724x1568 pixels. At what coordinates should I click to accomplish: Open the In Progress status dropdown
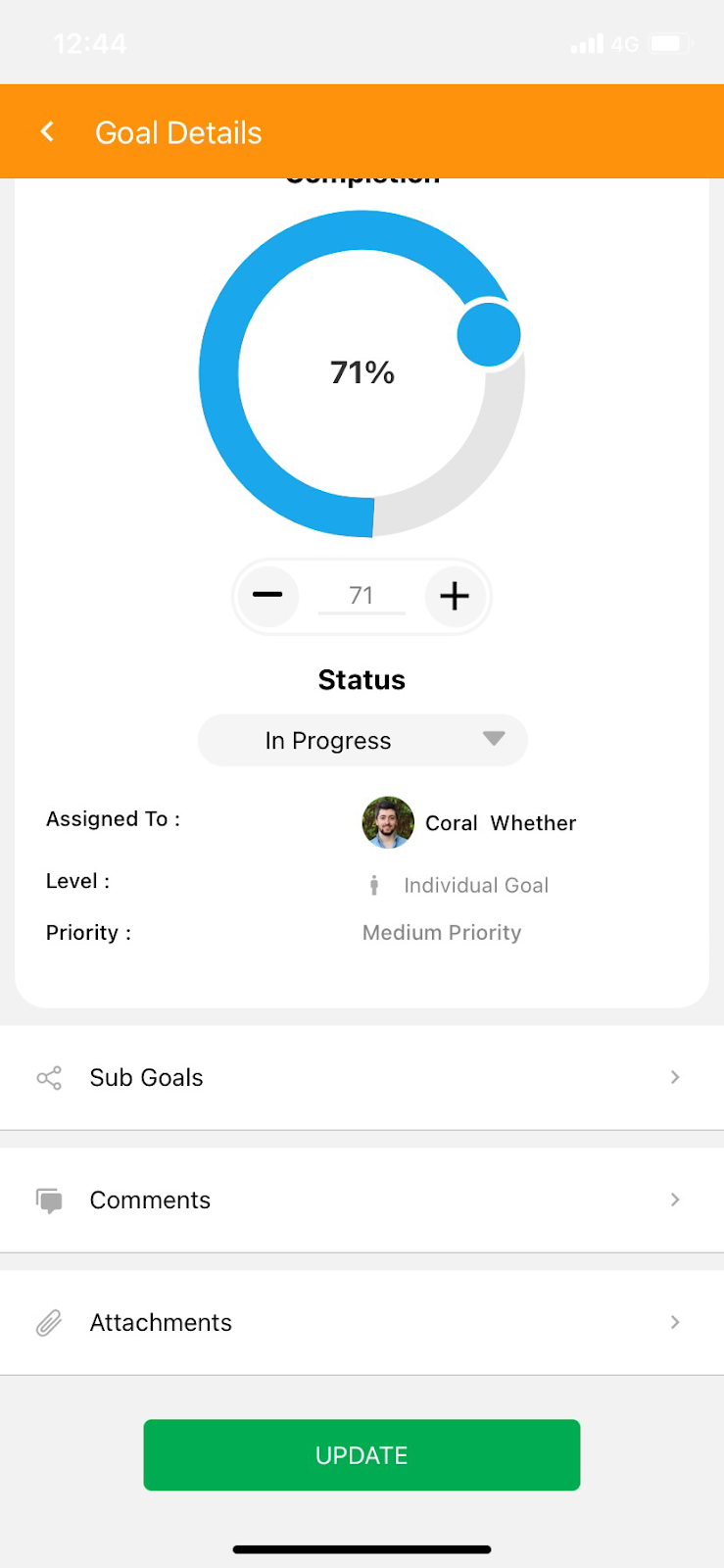pos(362,740)
